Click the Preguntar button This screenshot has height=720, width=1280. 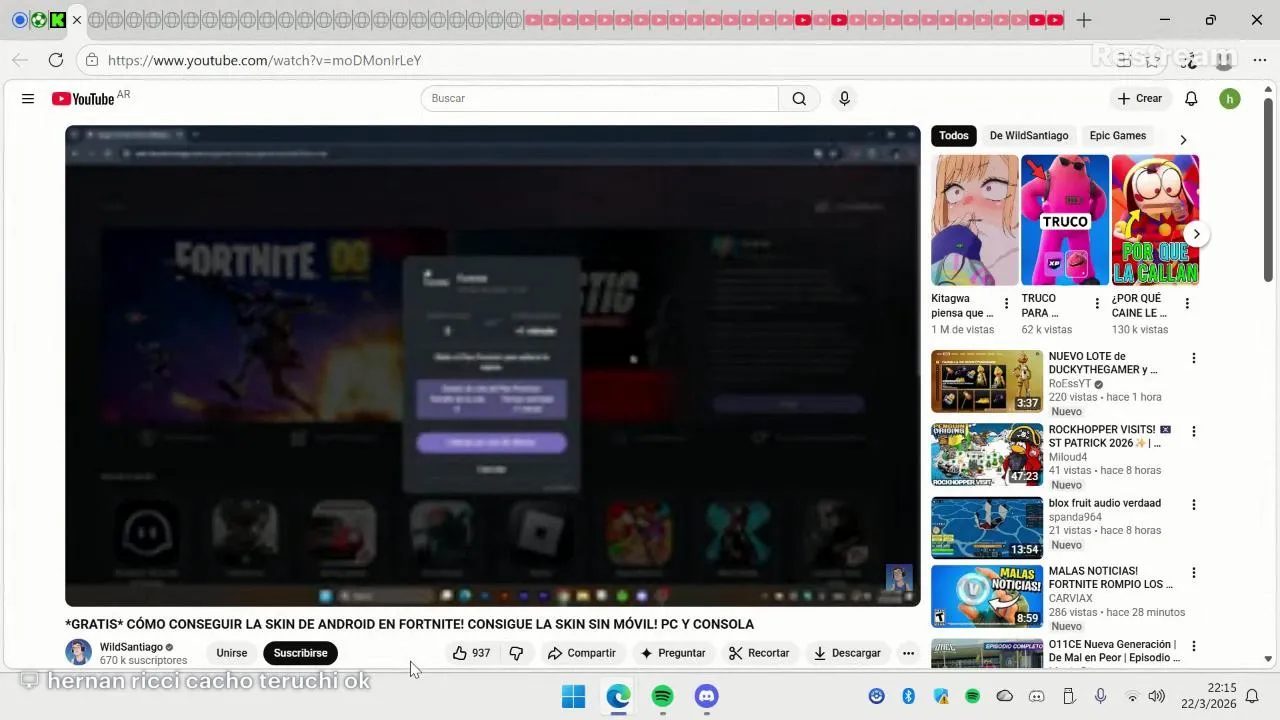673,653
